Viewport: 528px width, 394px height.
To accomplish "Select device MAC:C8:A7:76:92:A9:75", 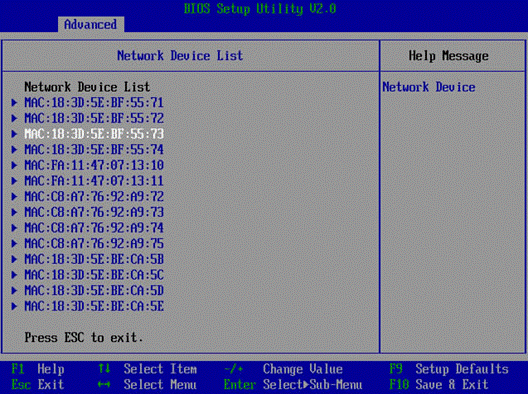I will [94, 243].
